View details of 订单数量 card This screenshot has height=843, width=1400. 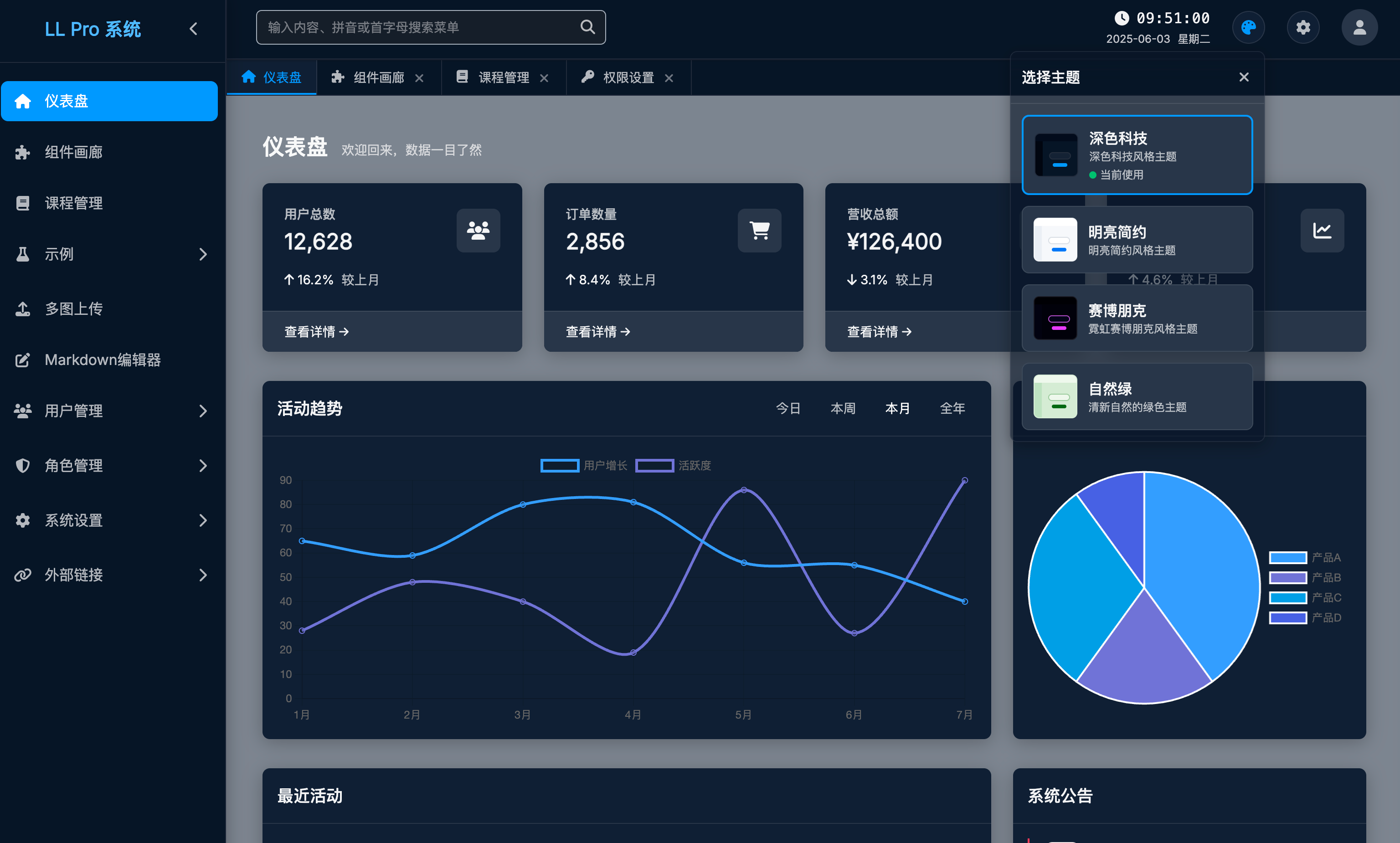(598, 332)
